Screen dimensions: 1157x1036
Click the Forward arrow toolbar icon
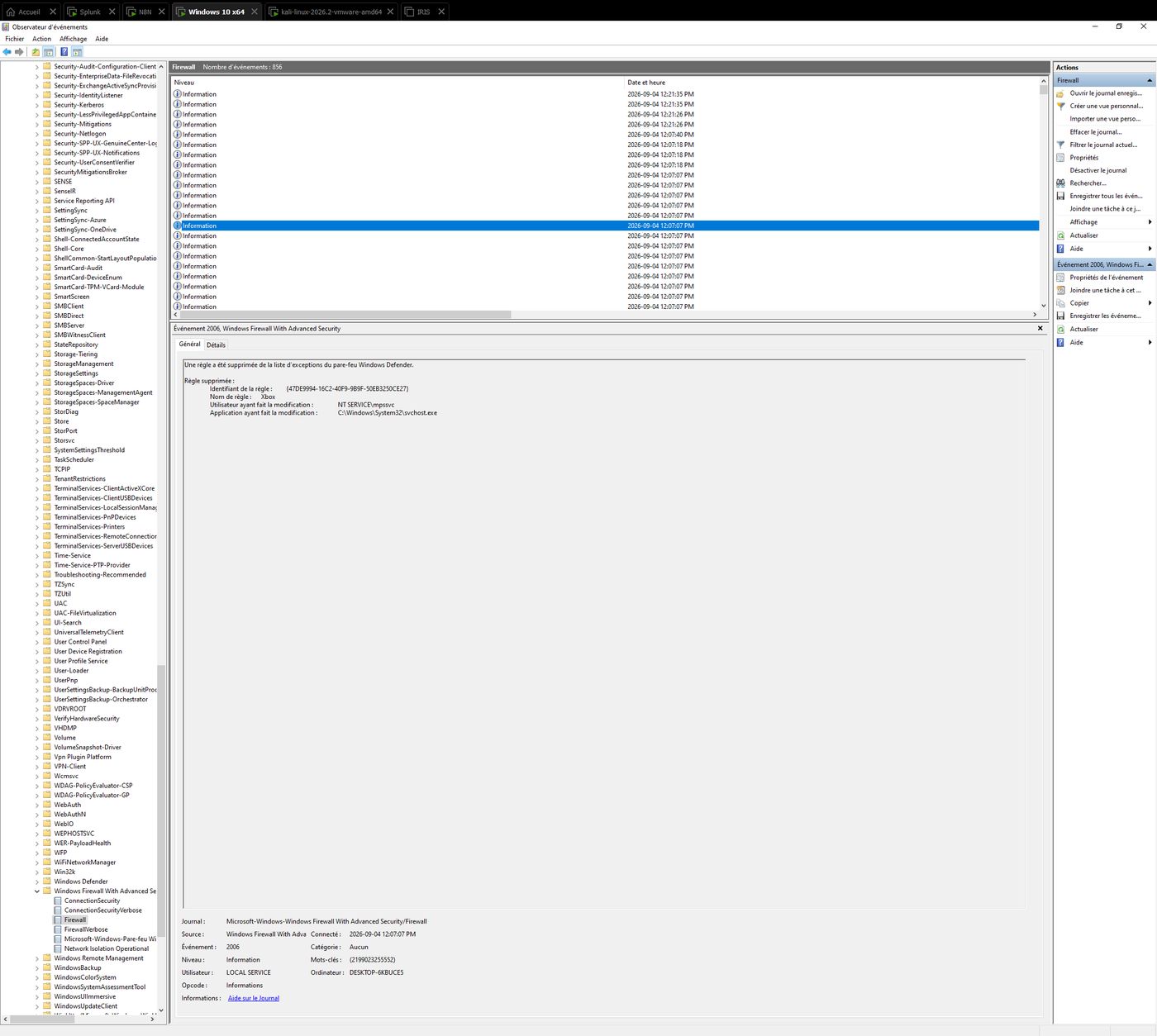20,52
